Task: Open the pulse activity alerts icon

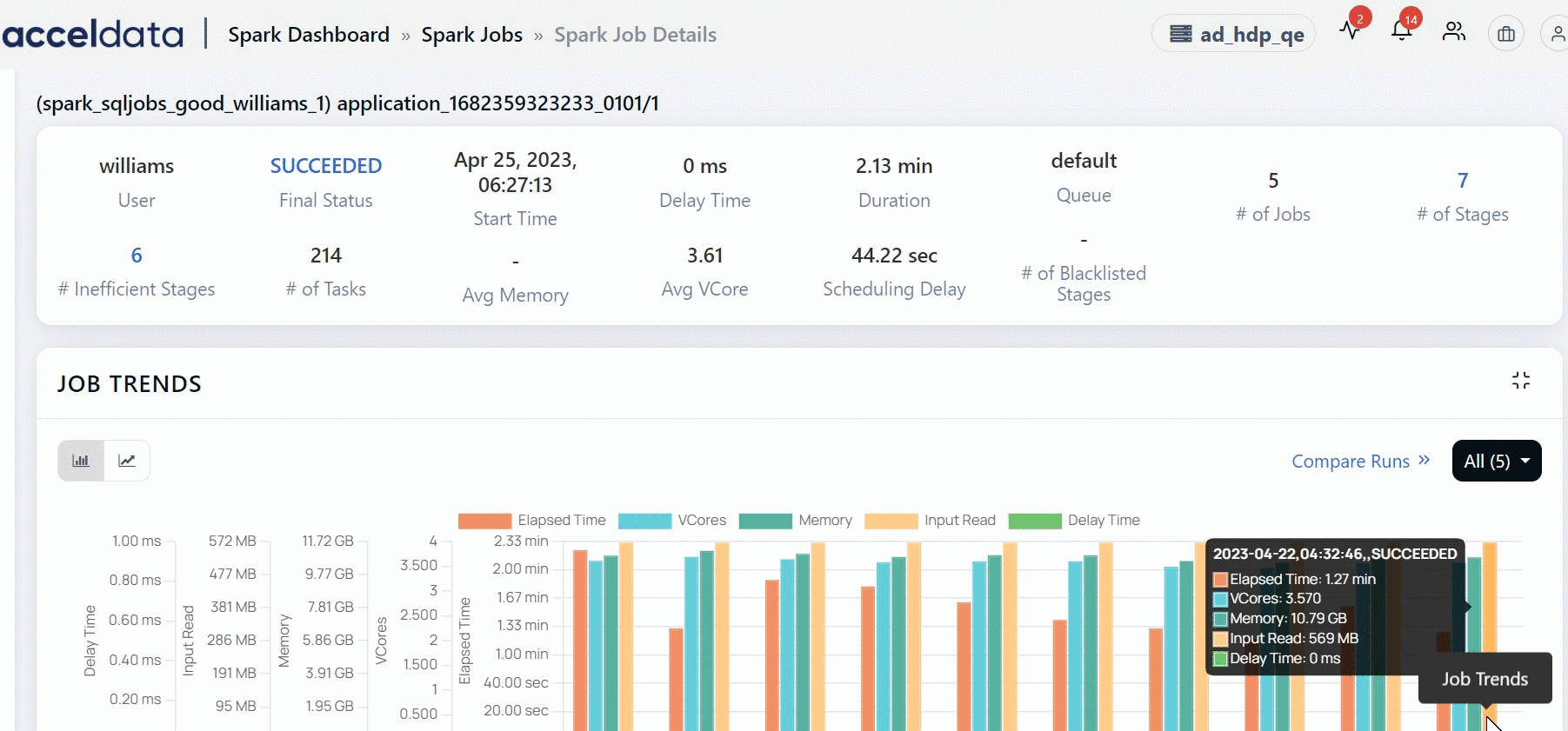Action: [x=1350, y=32]
